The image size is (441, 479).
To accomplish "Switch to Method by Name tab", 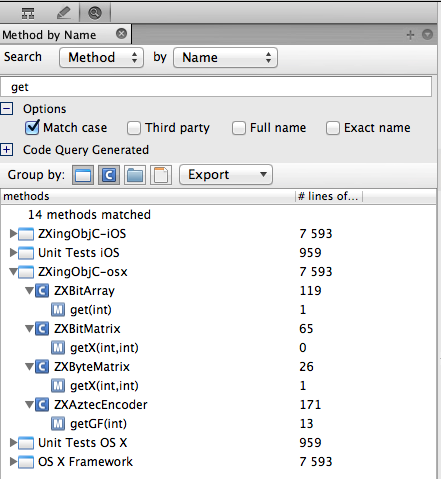I will pos(49,35).
